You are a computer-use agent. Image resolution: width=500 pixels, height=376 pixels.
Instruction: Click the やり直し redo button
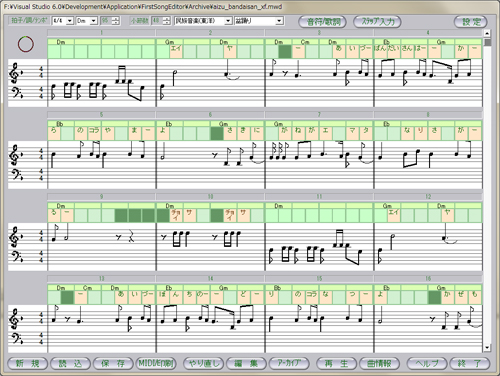(204, 363)
